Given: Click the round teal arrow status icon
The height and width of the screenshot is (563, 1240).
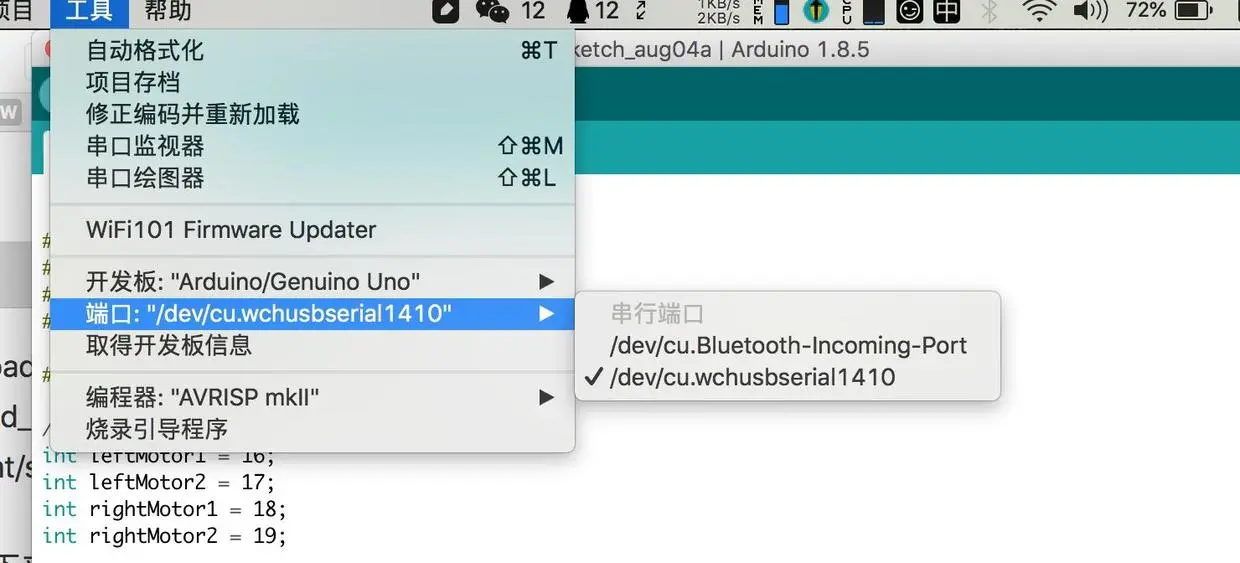Looking at the screenshot, I should 817,12.
